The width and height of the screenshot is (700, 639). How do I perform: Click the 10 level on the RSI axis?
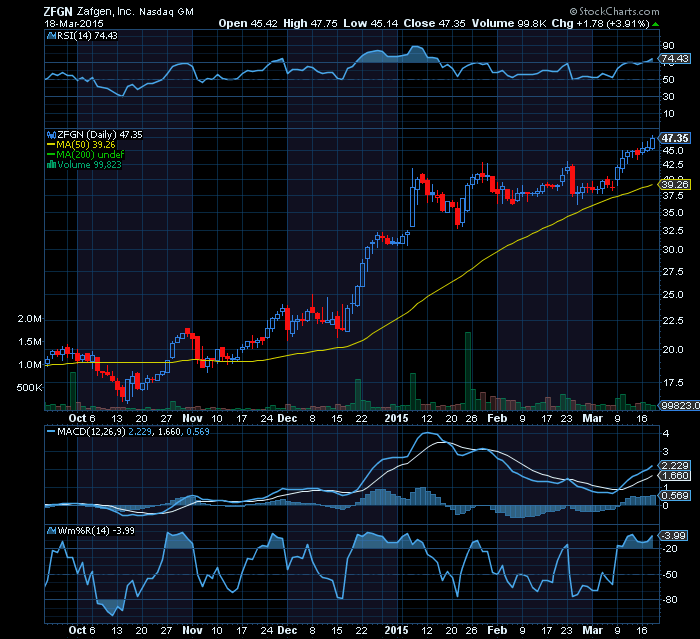tap(668, 113)
